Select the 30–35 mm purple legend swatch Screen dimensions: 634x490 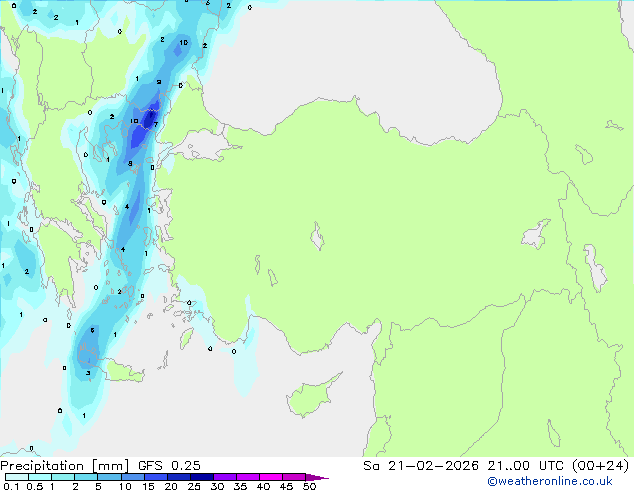coord(225,477)
